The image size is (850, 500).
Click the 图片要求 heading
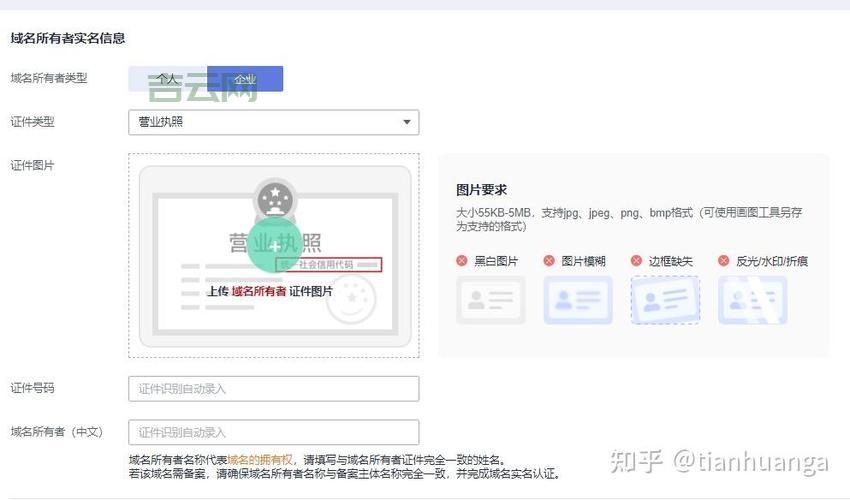click(481, 190)
